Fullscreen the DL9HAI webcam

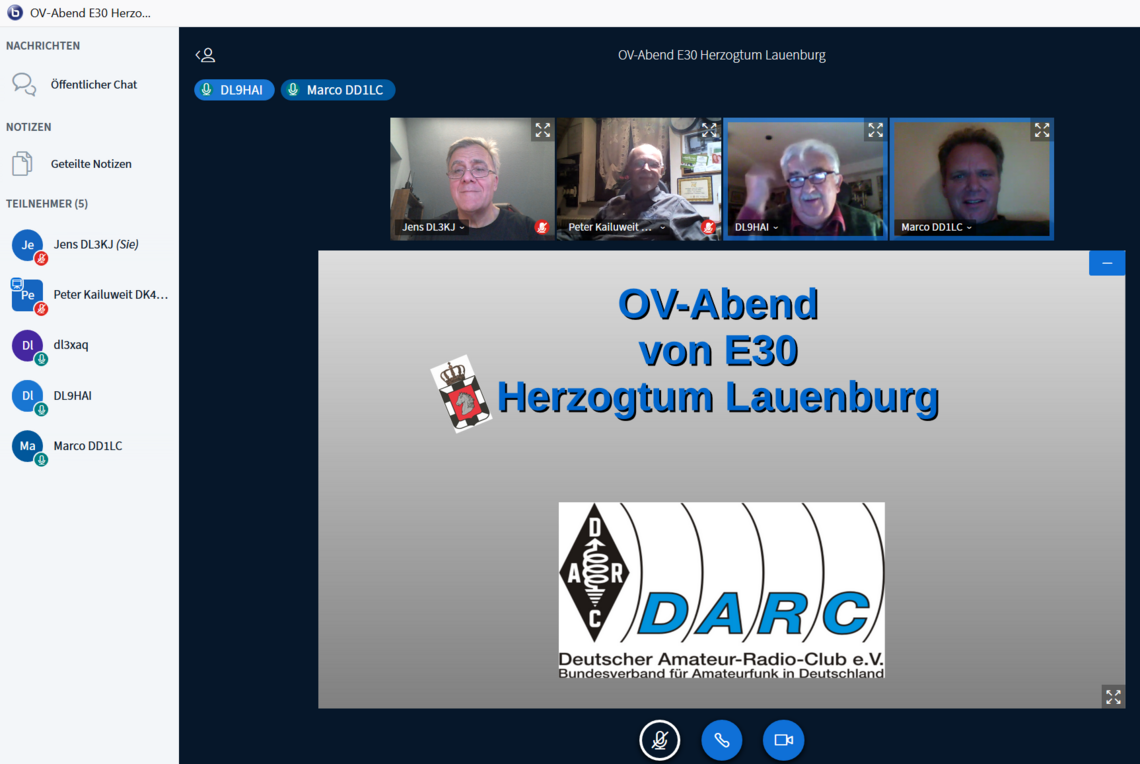tap(875, 131)
